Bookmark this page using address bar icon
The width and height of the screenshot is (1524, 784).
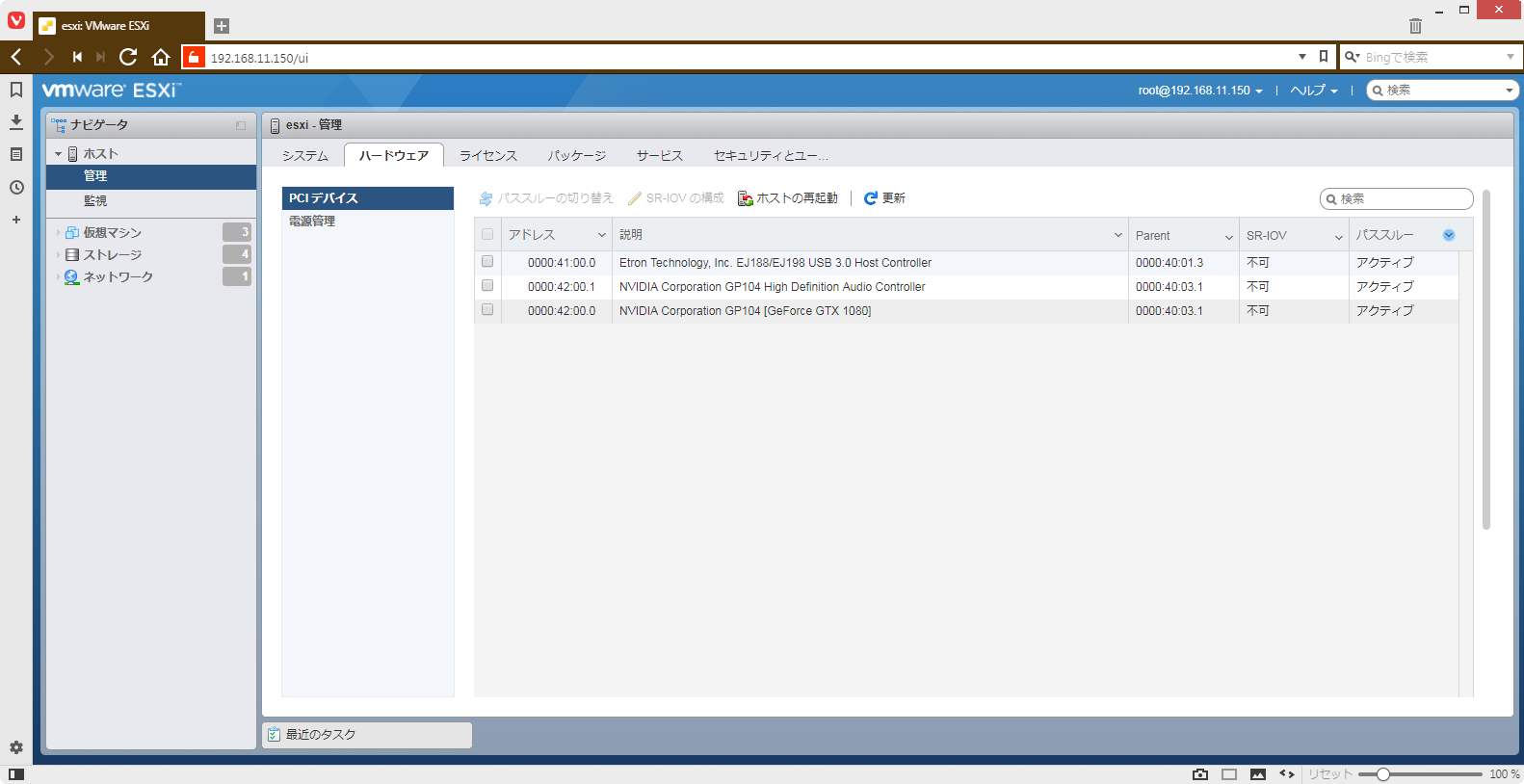[1324, 57]
